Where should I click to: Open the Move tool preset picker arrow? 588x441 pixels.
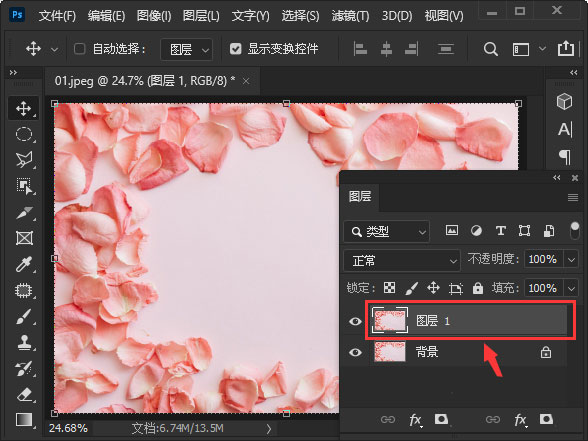54,49
